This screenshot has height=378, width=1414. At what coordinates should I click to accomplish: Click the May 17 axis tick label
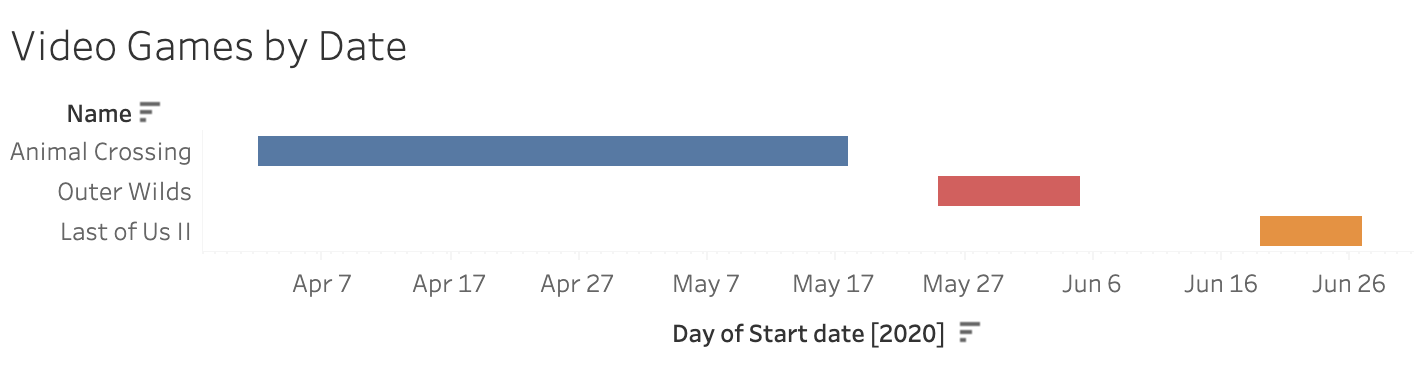point(833,284)
